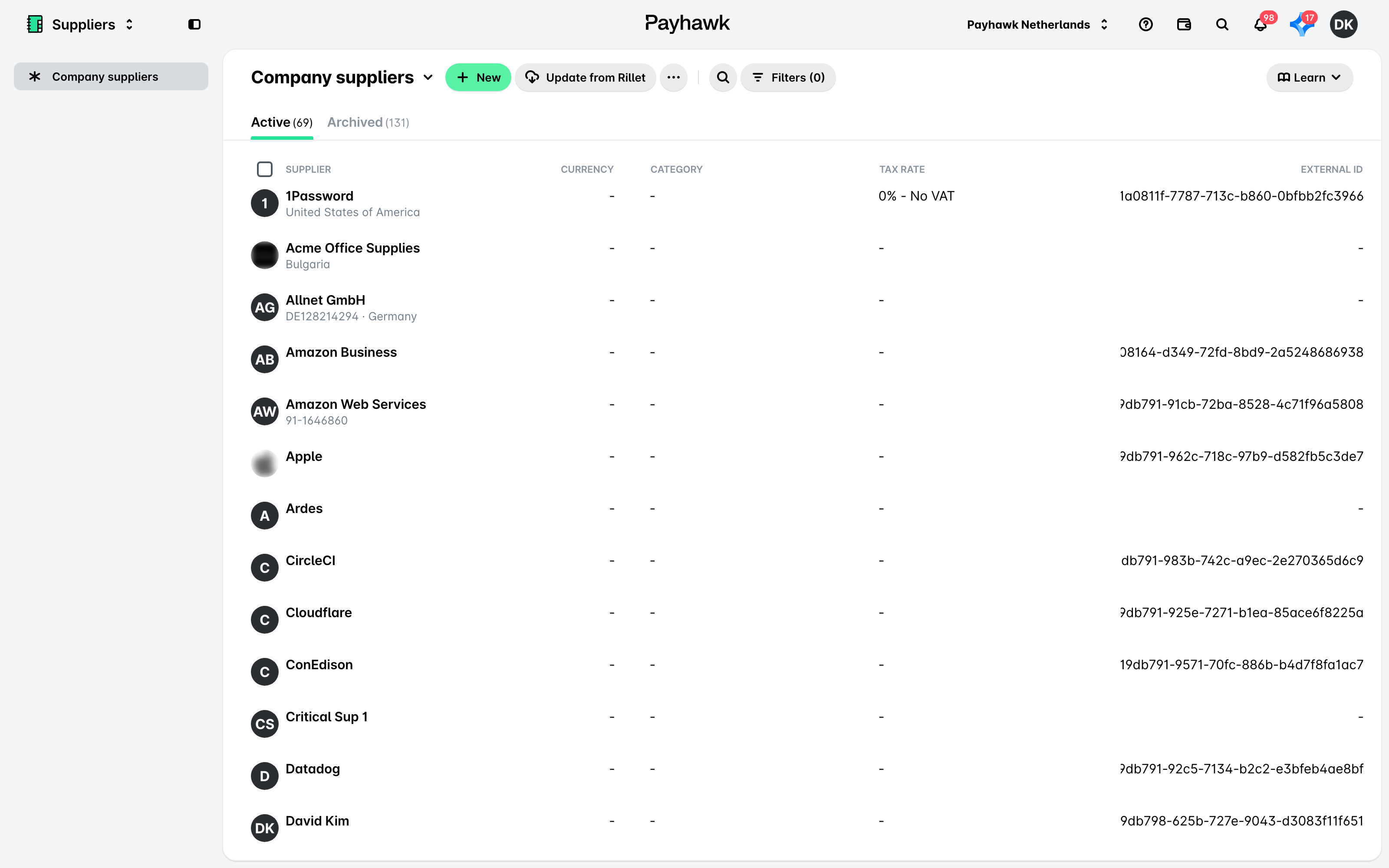Screen dimensions: 1389x868
Task: Click the 1Password avatar icon
Action: click(x=265, y=203)
